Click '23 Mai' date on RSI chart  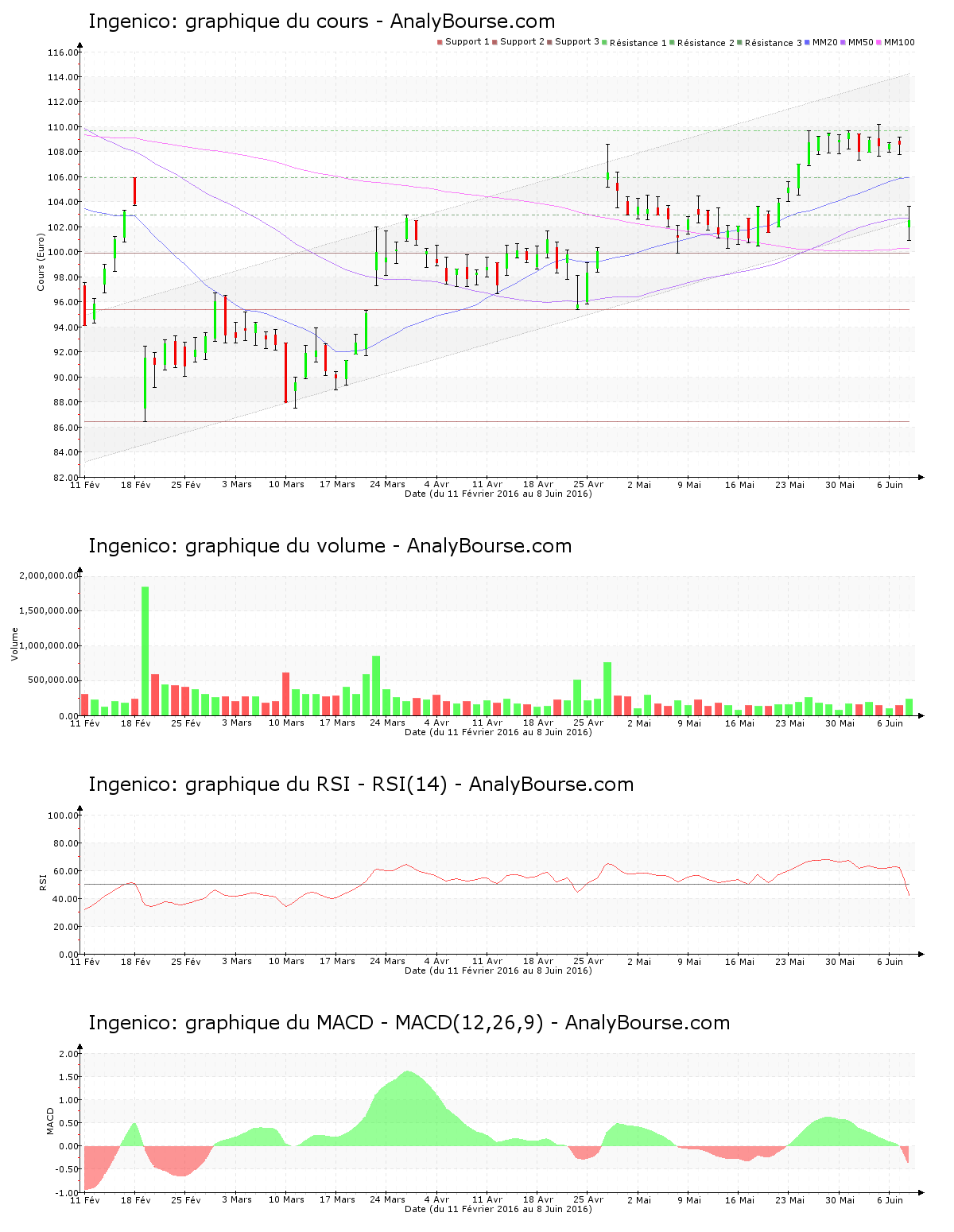click(x=789, y=962)
